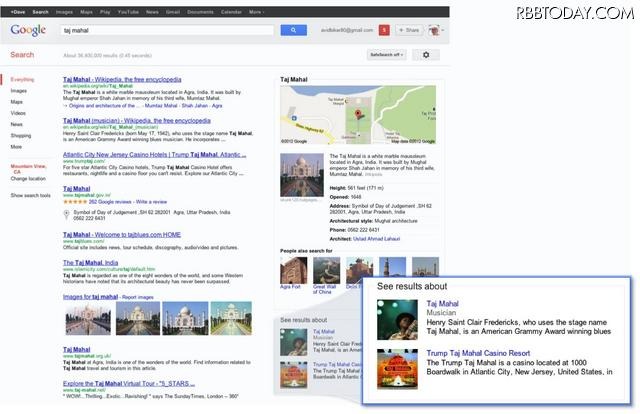
Task: Click Change location link
Action: (27, 178)
